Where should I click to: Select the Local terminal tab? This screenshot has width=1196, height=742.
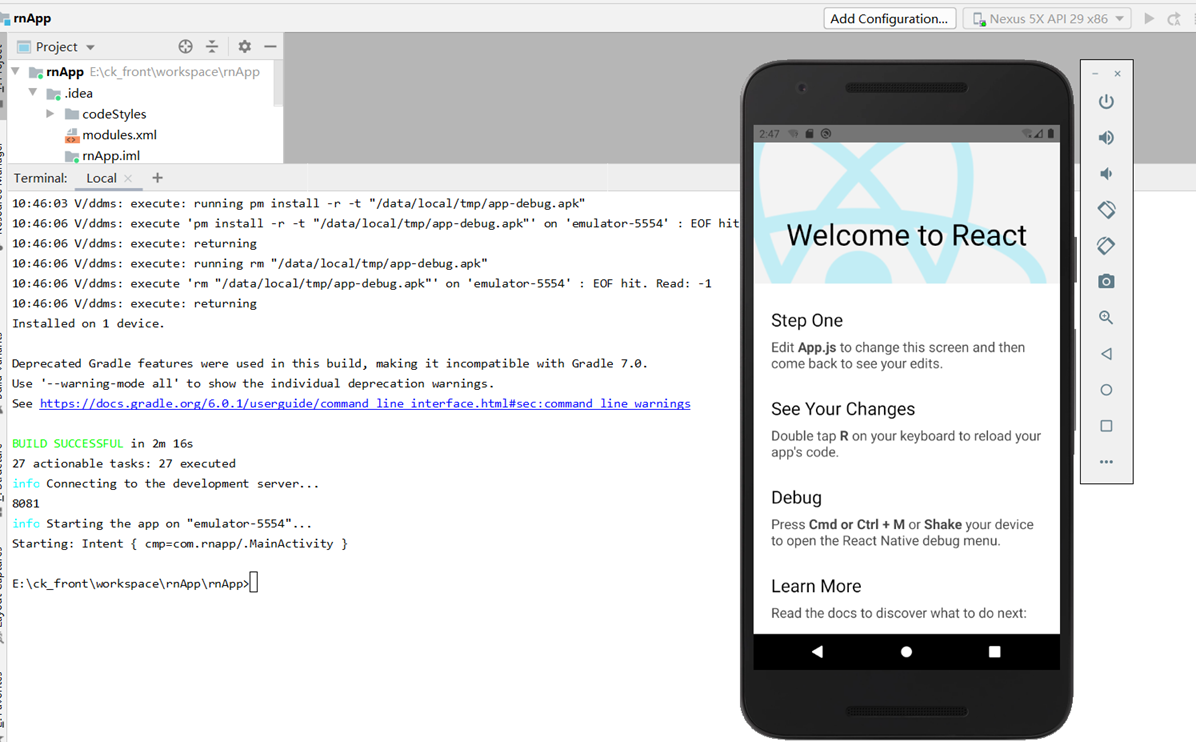click(101, 178)
